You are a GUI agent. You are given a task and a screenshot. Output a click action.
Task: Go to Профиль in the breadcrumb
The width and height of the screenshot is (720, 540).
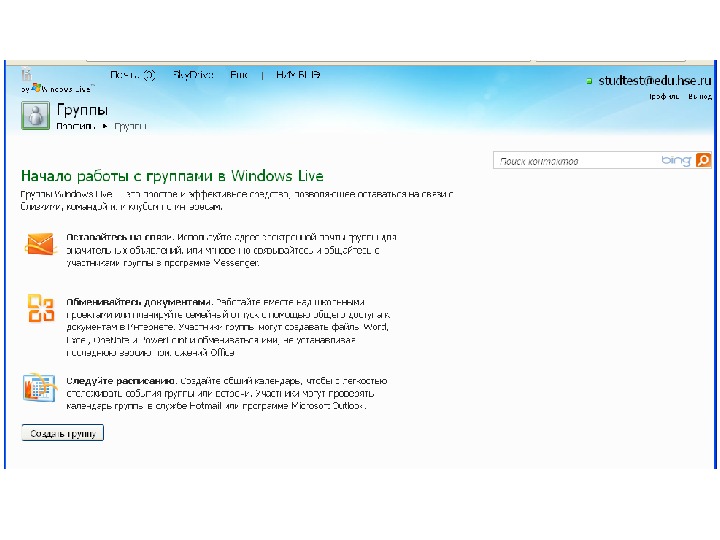tap(75, 126)
